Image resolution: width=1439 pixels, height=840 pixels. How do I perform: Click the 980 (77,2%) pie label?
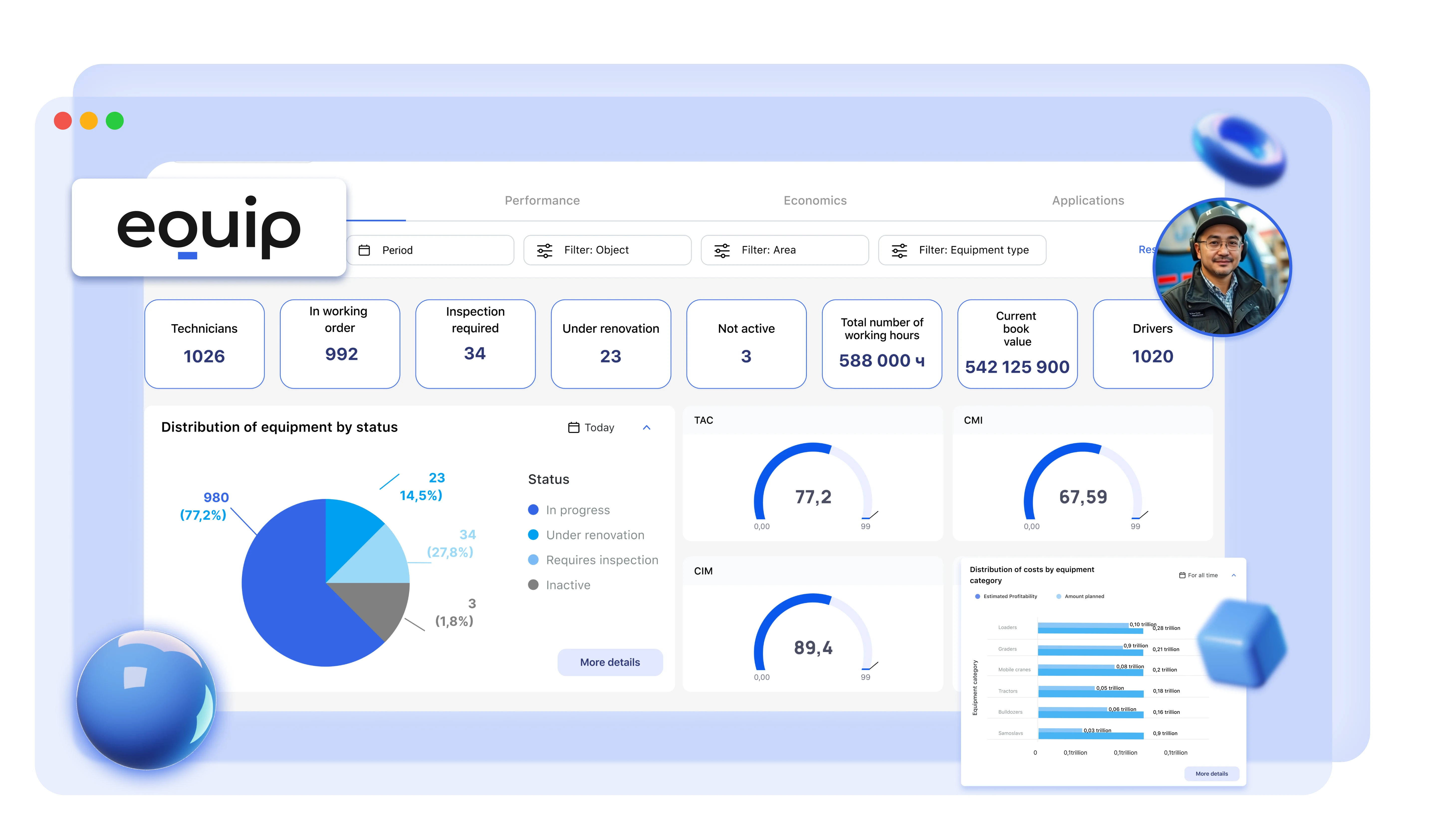click(x=204, y=506)
